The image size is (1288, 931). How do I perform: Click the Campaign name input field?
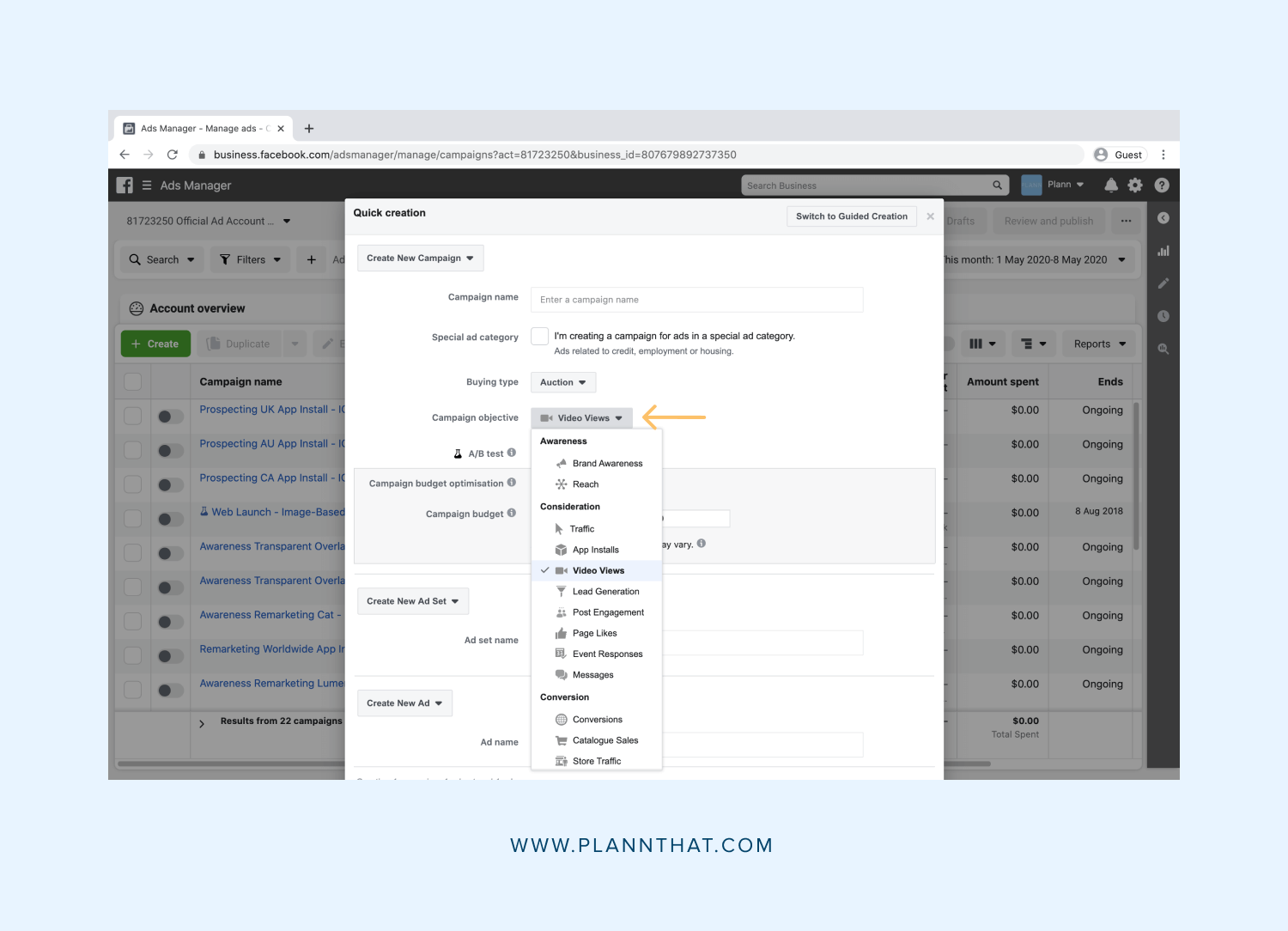point(697,300)
